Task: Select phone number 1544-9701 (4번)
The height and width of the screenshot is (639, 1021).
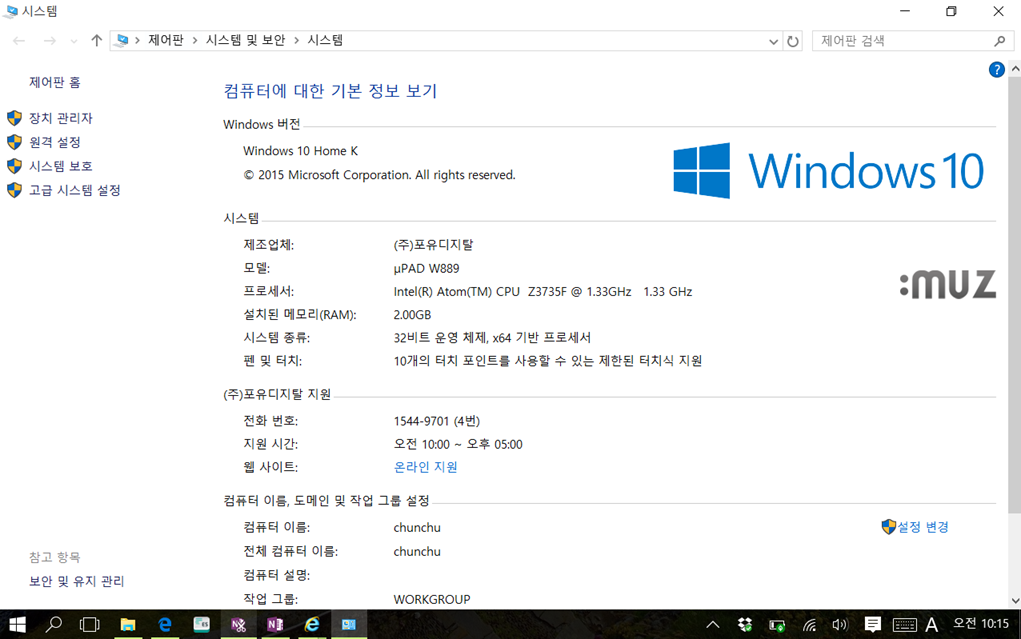Action: (x=436, y=421)
